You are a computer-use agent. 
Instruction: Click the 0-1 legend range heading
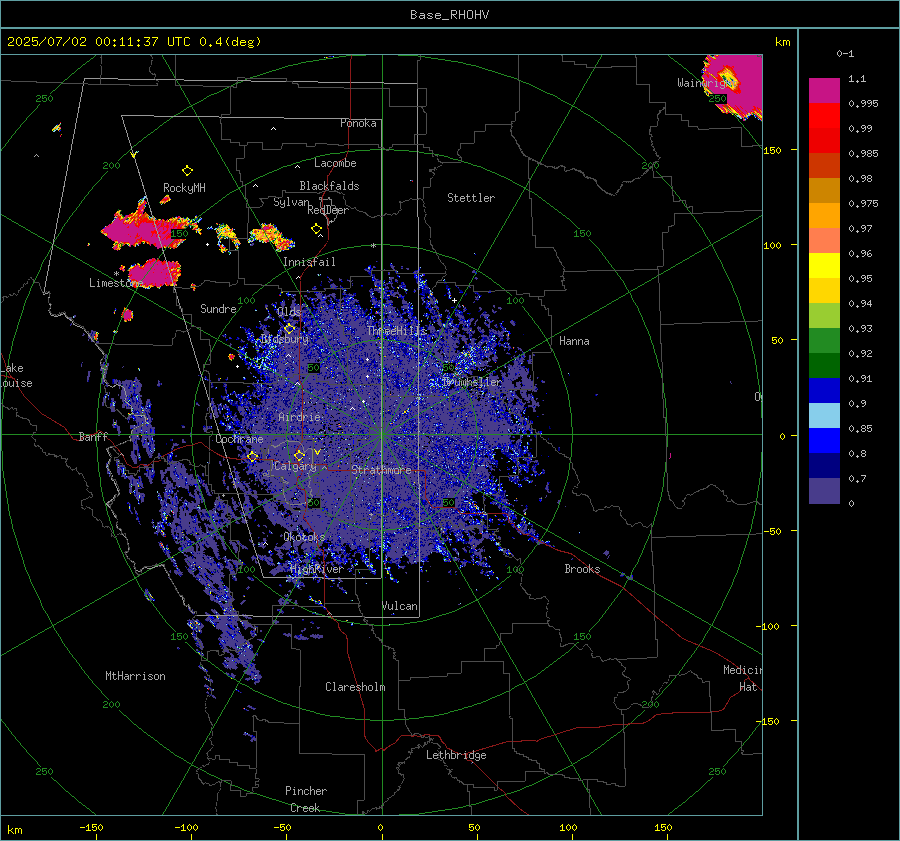845,53
